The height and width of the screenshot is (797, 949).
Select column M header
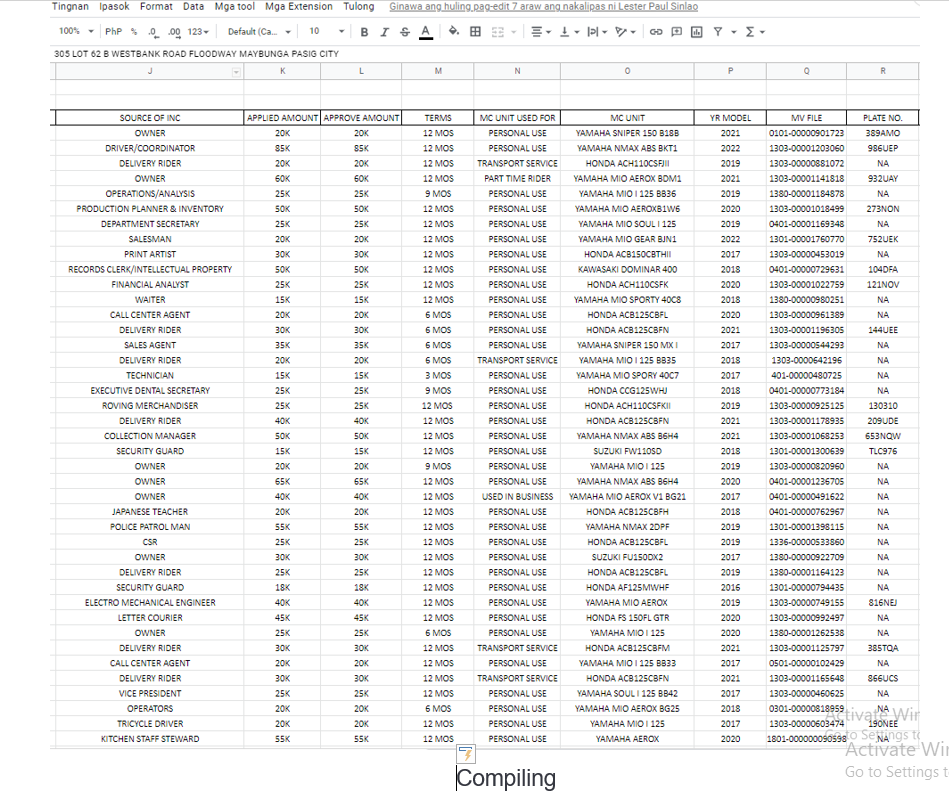(438, 71)
